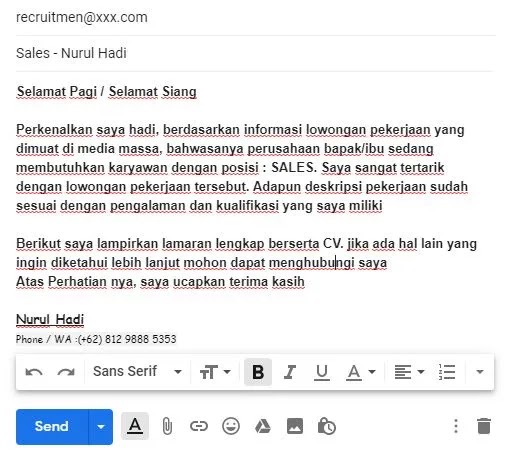Redo the last edit
The image size is (510, 455).
[66, 372]
